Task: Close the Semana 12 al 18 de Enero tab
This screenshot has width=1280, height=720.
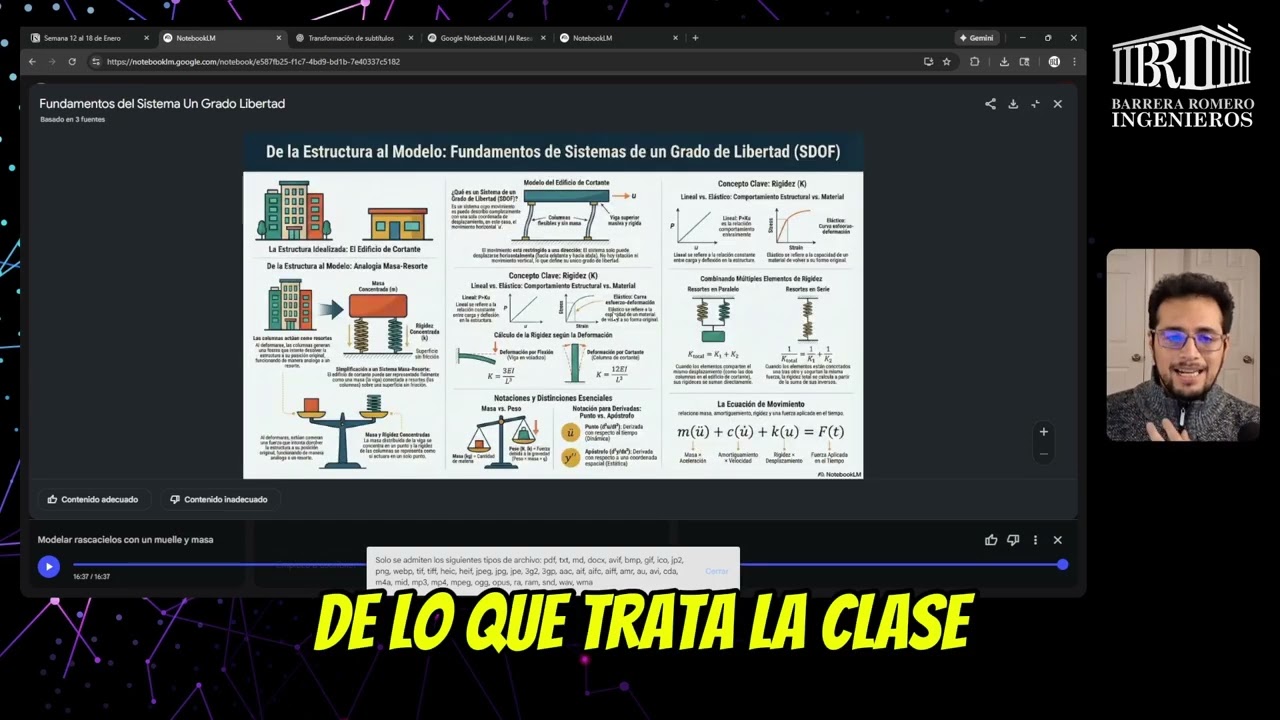Action: click(146, 38)
